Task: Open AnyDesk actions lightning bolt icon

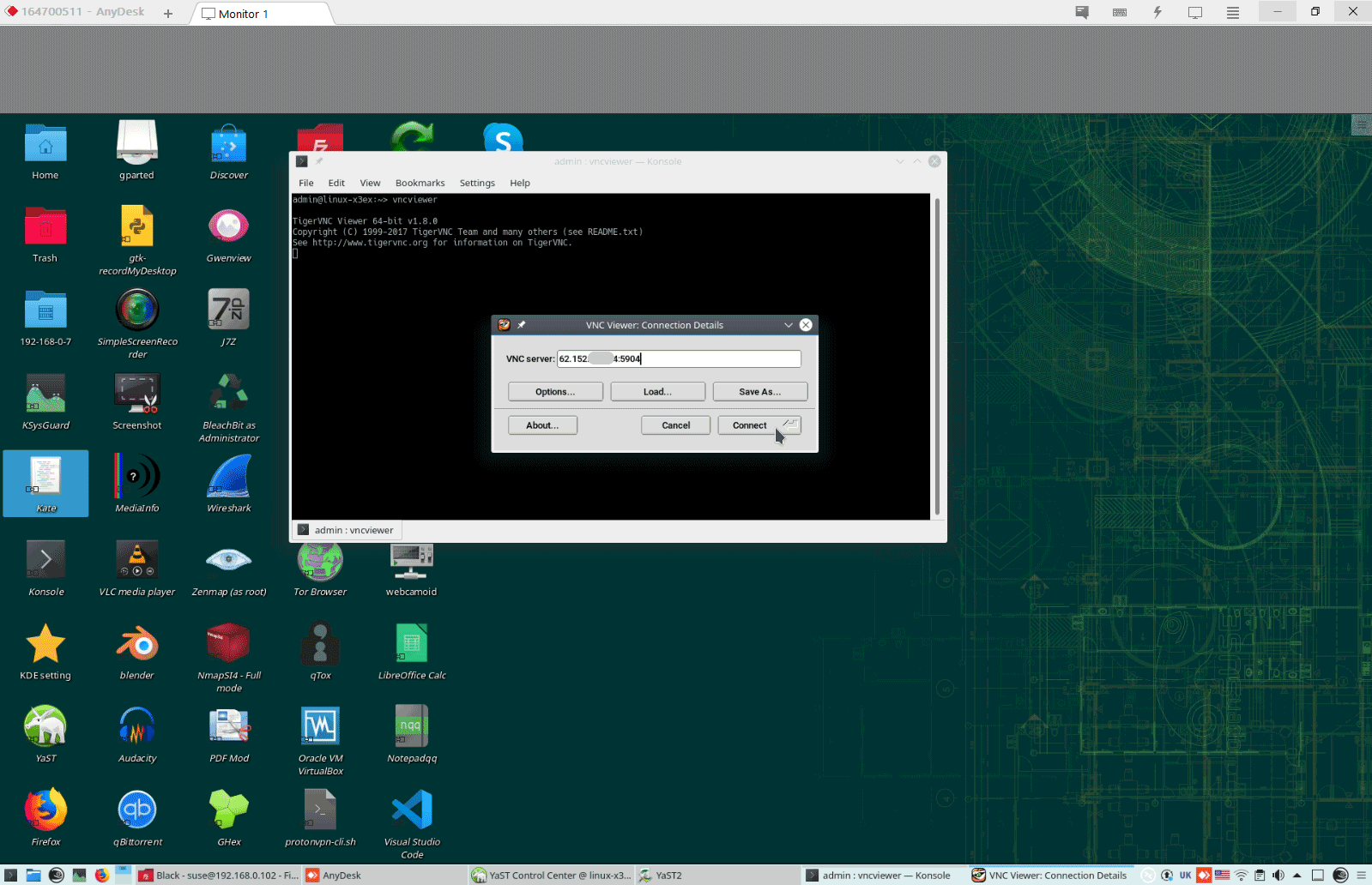Action: point(1157,13)
